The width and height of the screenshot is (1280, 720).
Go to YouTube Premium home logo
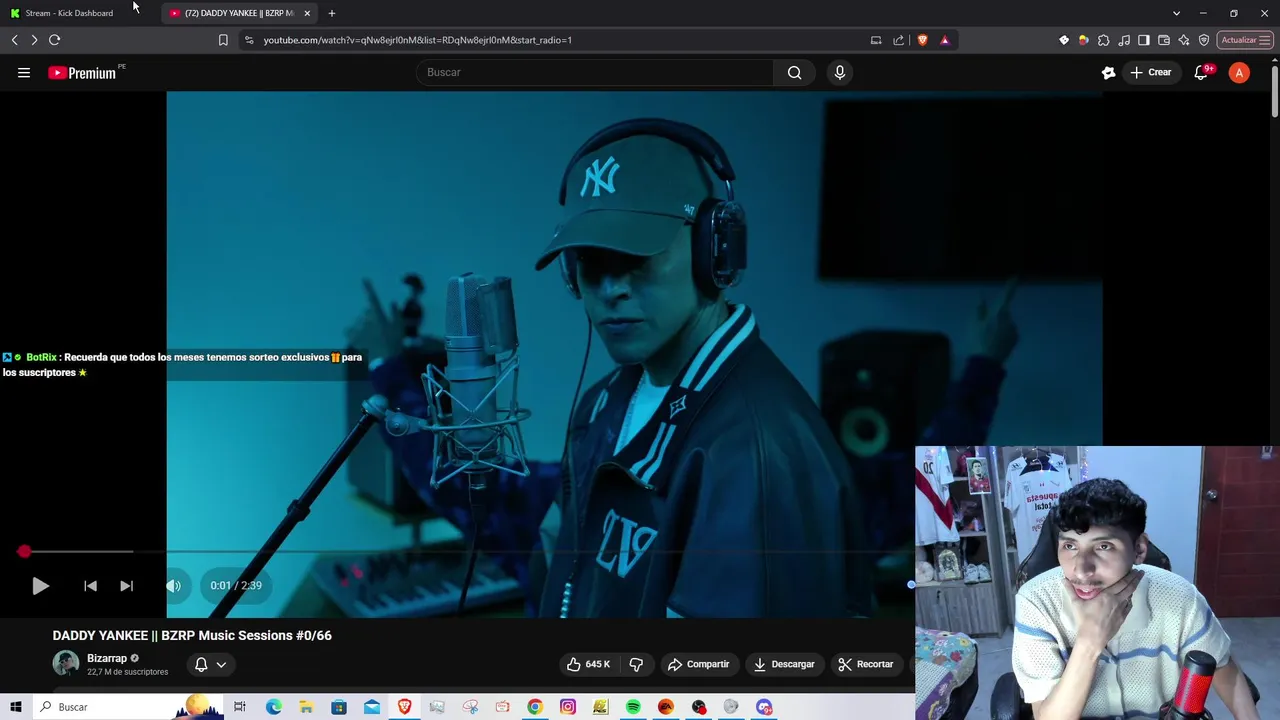(x=85, y=72)
